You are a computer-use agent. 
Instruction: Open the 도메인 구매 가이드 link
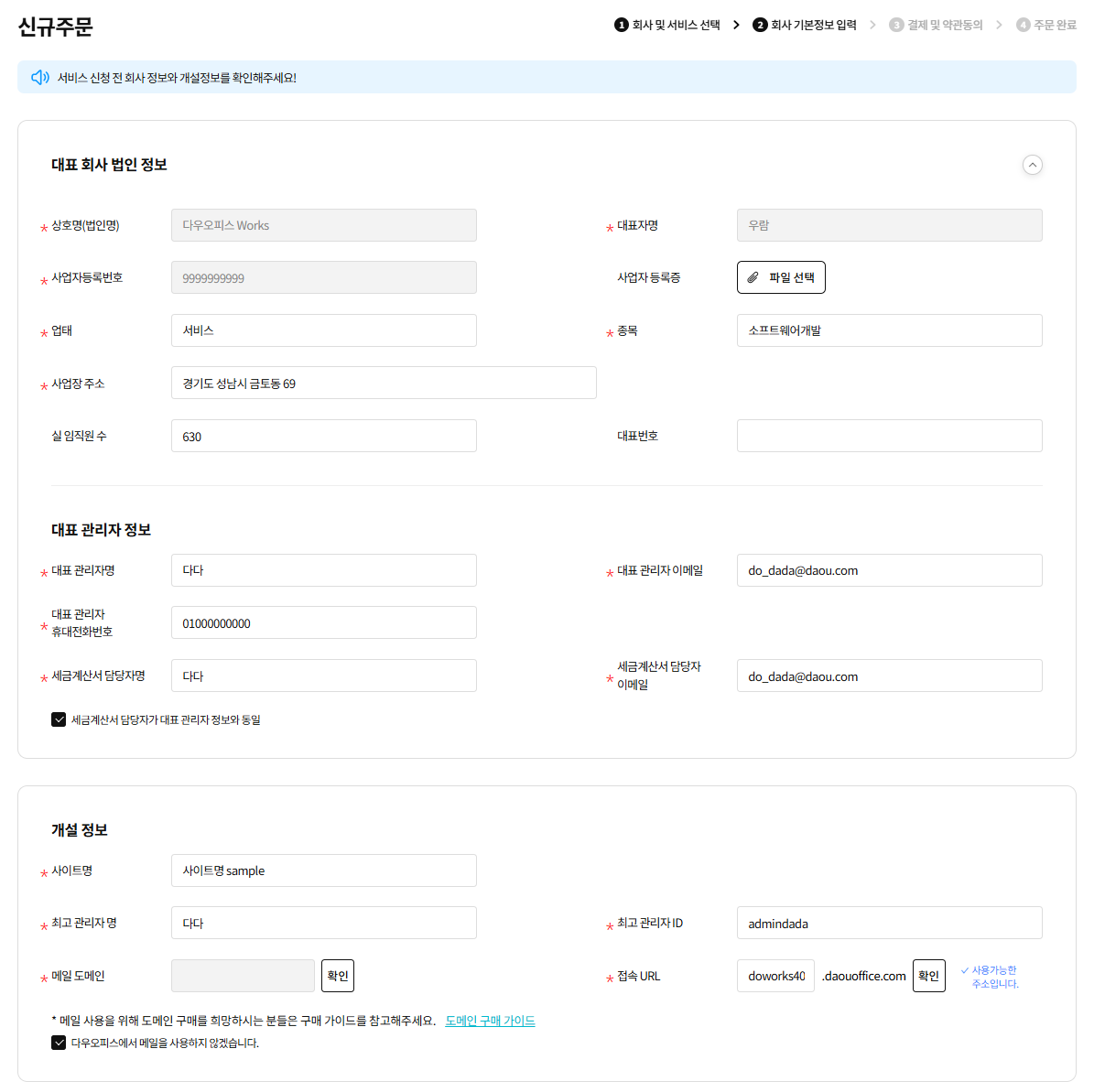[x=490, y=1021]
